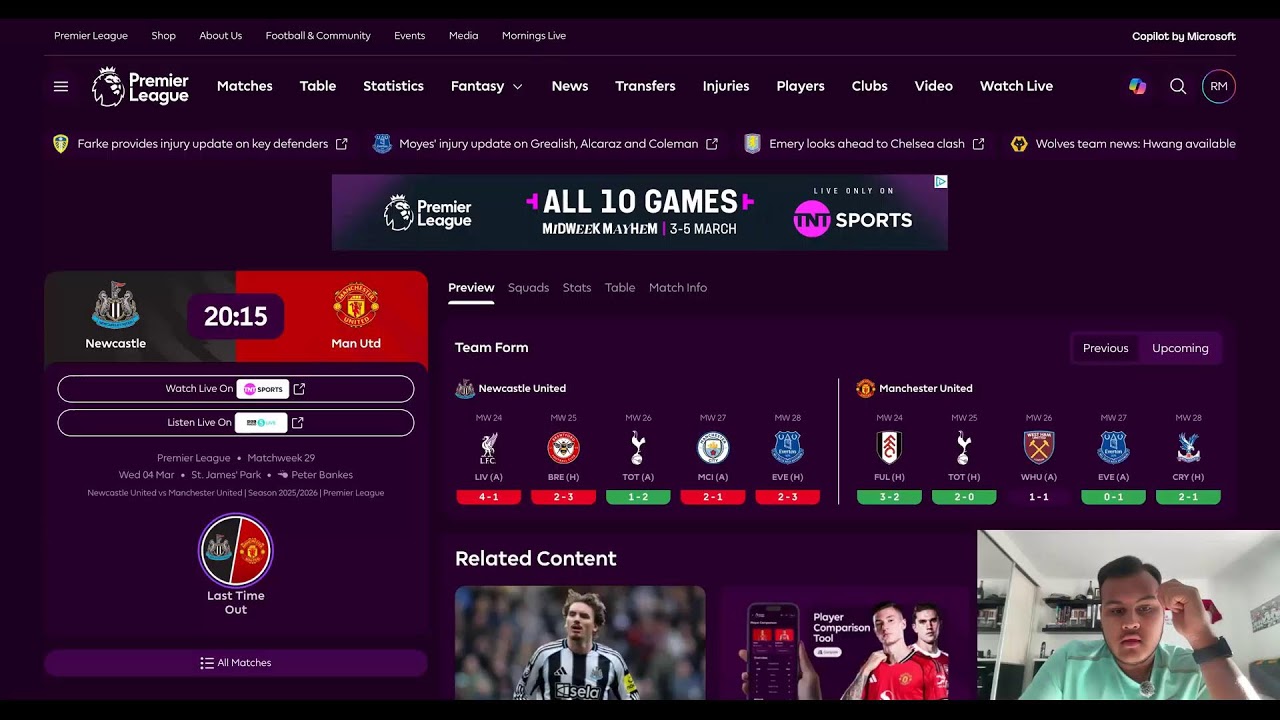Click external link icon after Emery headline
This screenshot has width=1280, height=720.
point(978,144)
